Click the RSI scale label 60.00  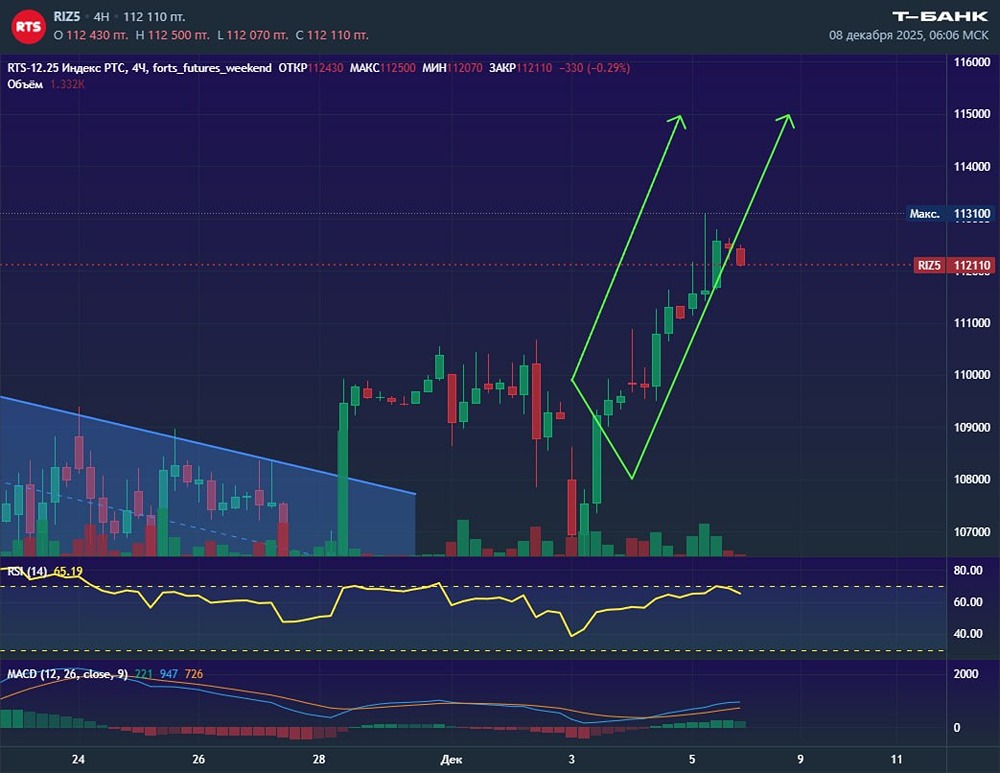tap(967, 601)
